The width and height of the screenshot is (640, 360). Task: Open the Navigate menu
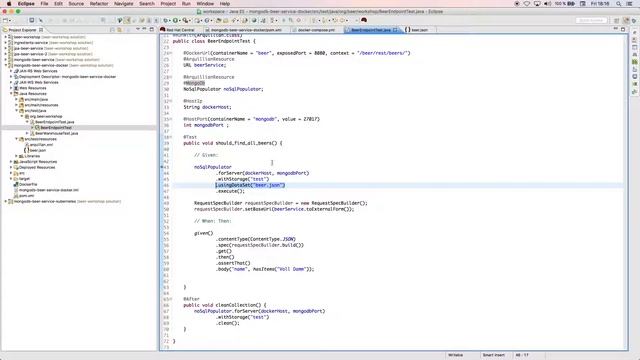pyautogui.click(x=124, y=4)
